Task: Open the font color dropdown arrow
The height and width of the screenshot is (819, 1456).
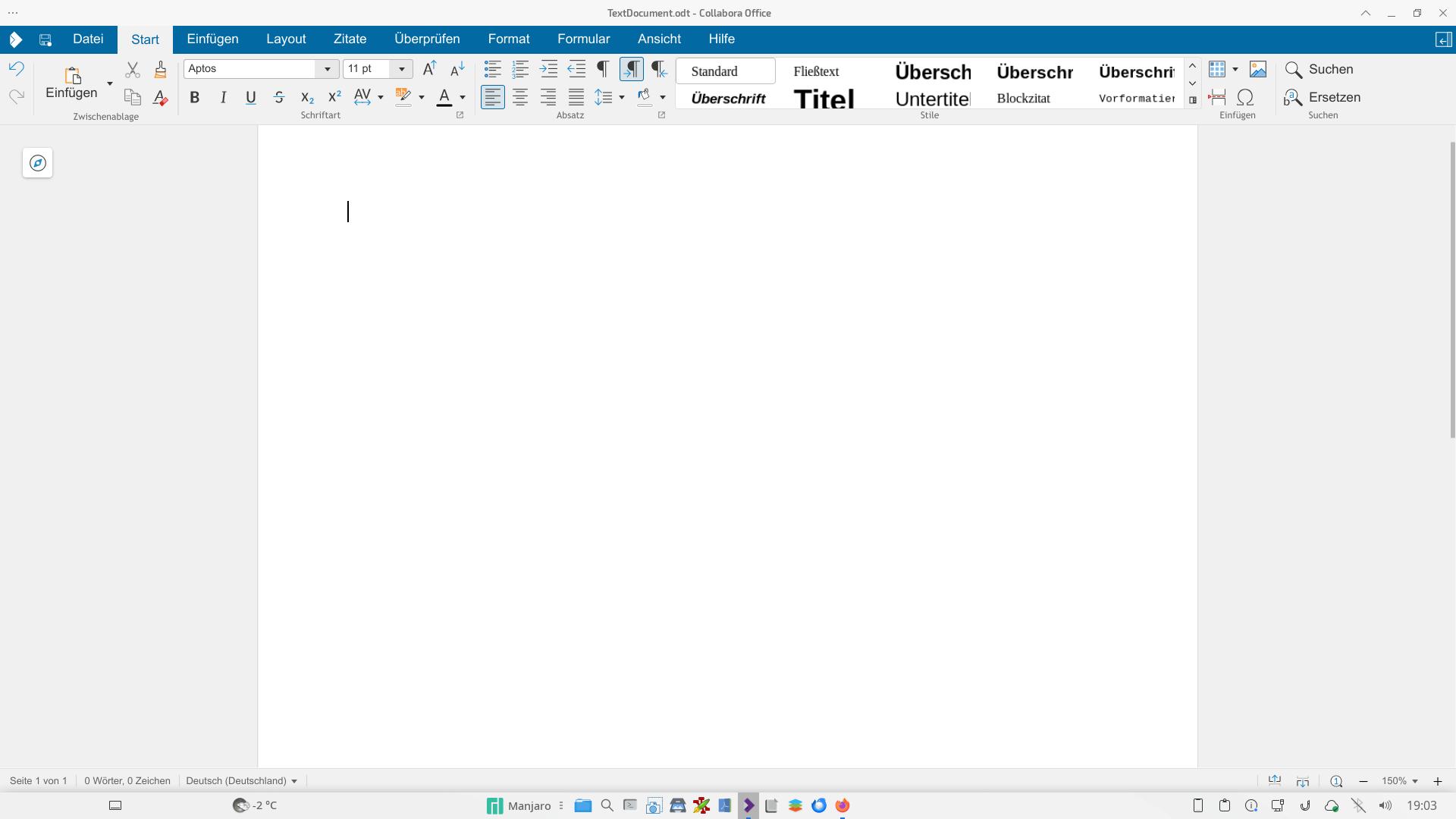Action: [463, 98]
